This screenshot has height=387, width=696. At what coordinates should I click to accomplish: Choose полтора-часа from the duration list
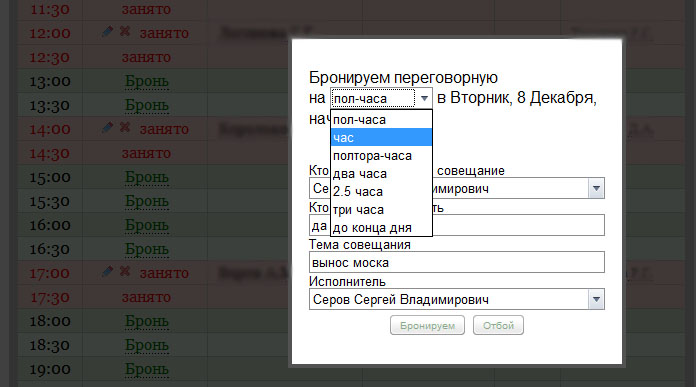(x=381, y=156)
